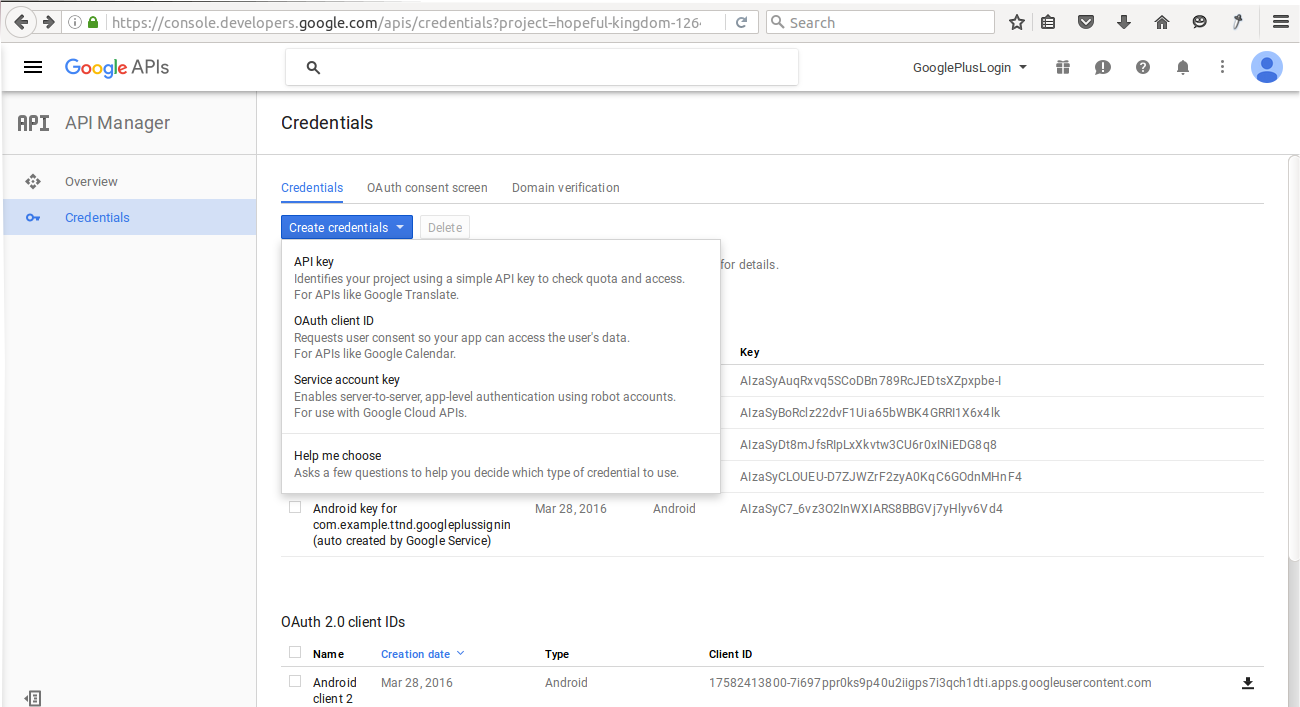Open the browser downloads arrow

point(1124,22)
